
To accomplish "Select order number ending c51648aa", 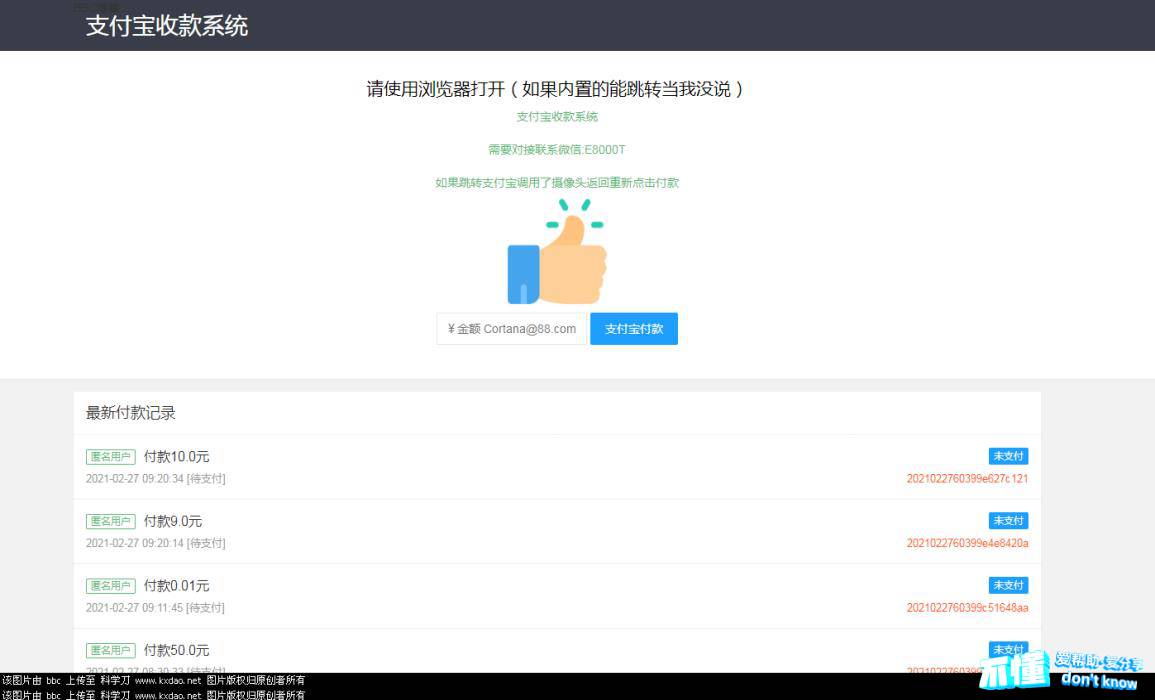I will click(x=967, y=608).
